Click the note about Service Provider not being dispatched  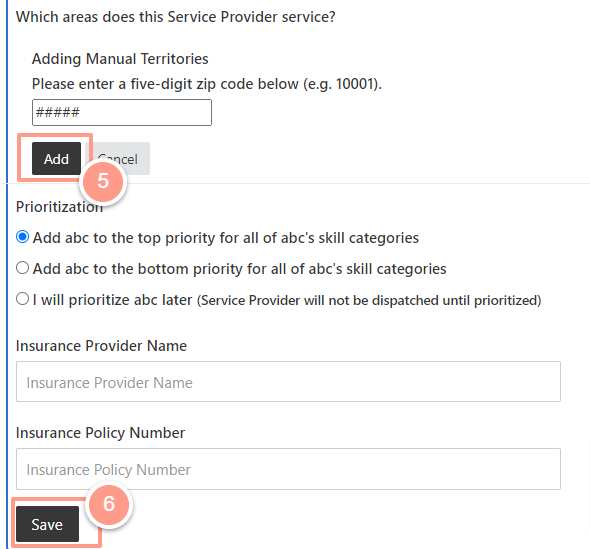(369, 301)
